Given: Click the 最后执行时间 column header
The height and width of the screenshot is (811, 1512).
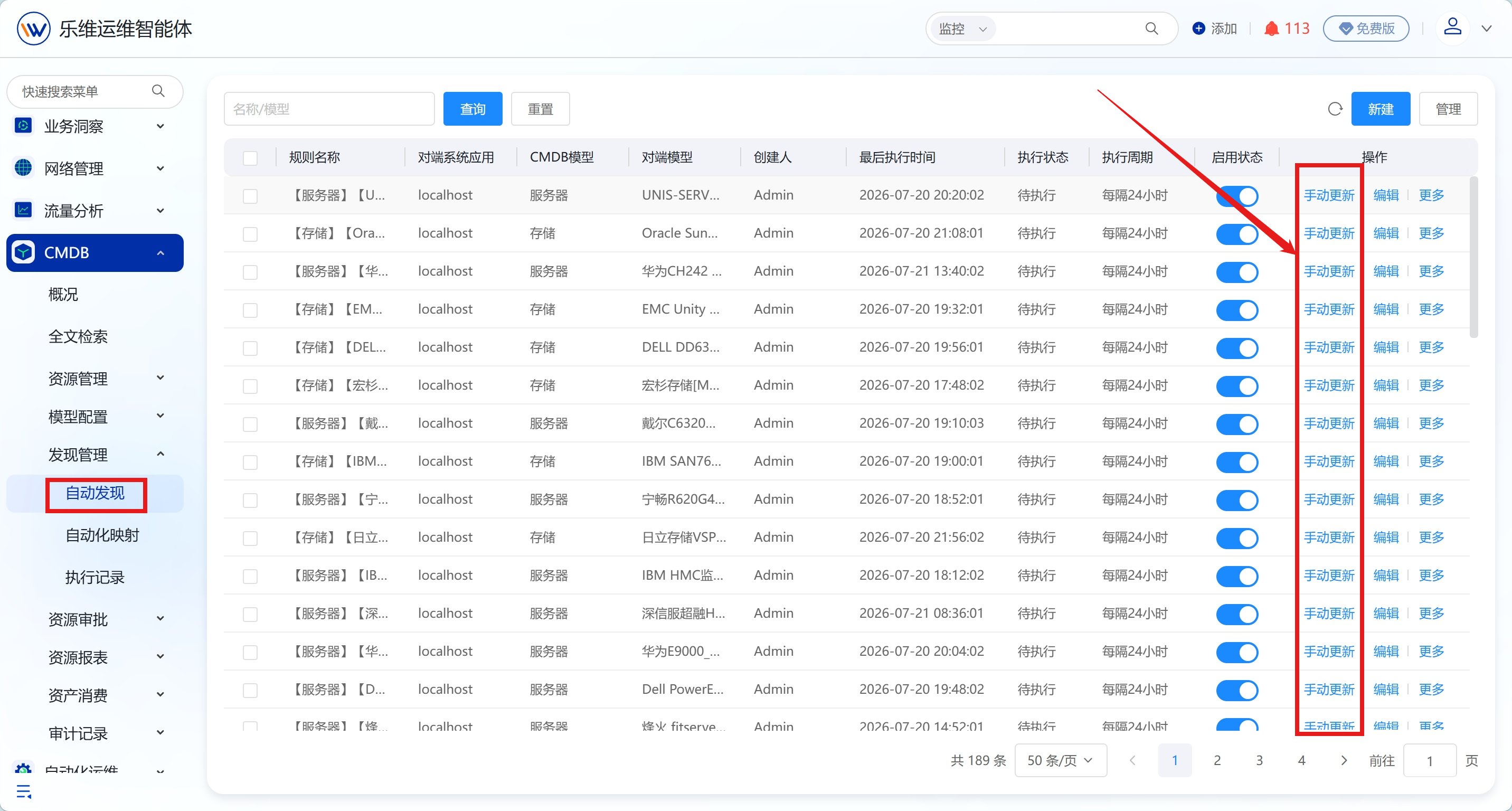Looking at the screenshot, I should tap(897, 157).
